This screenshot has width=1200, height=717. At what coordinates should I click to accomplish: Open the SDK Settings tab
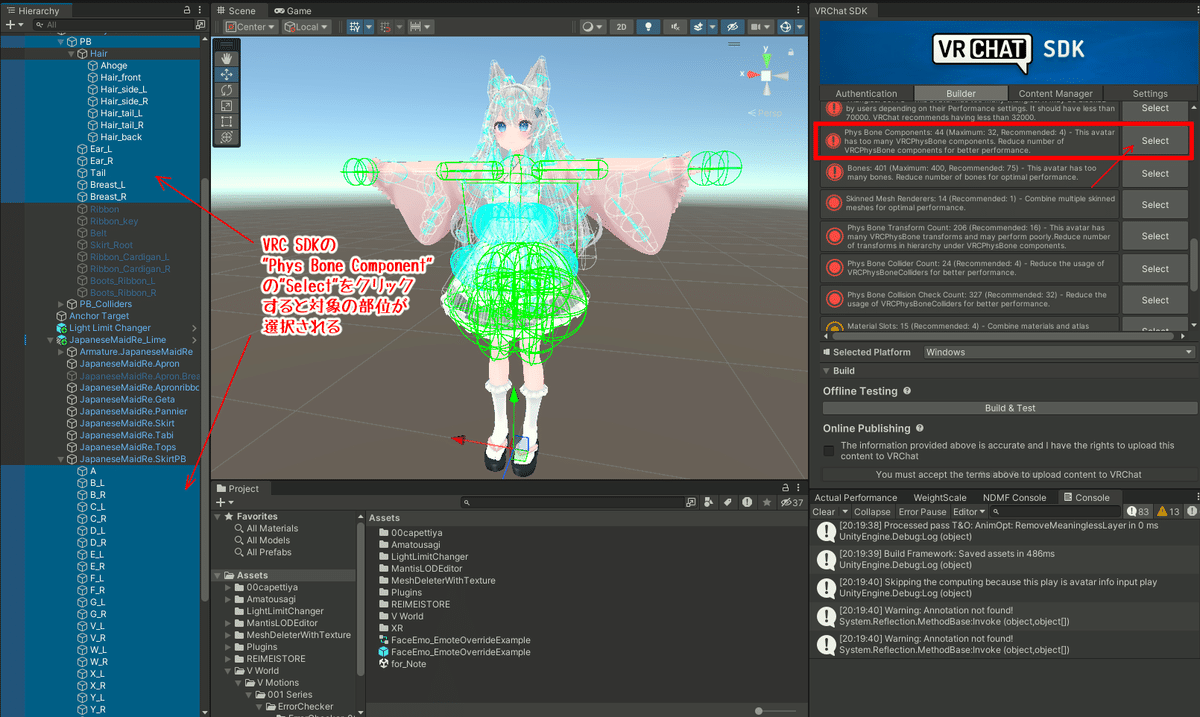click(x=1150, y=94)
